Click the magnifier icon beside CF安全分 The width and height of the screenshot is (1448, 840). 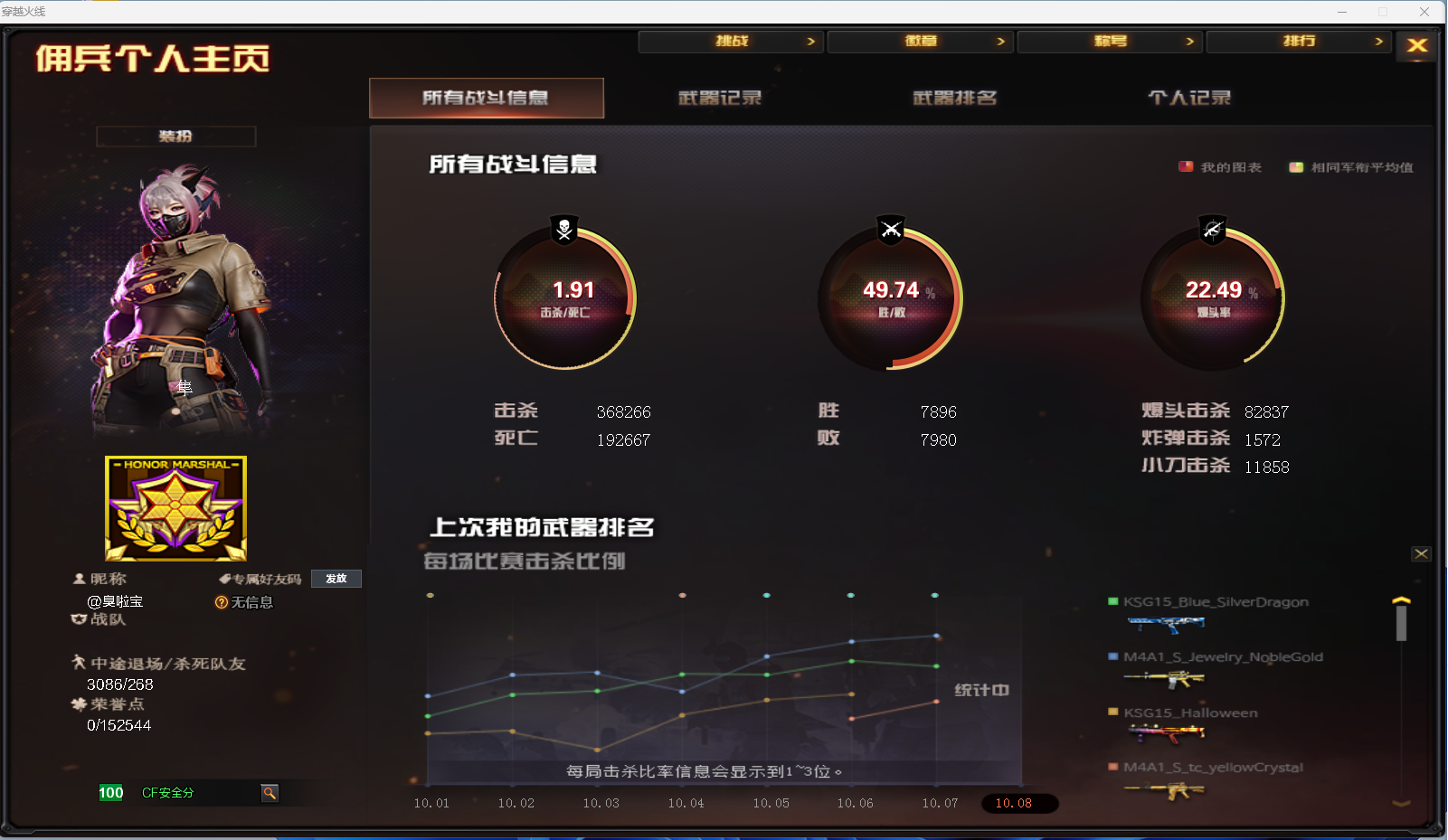(270, 793)
